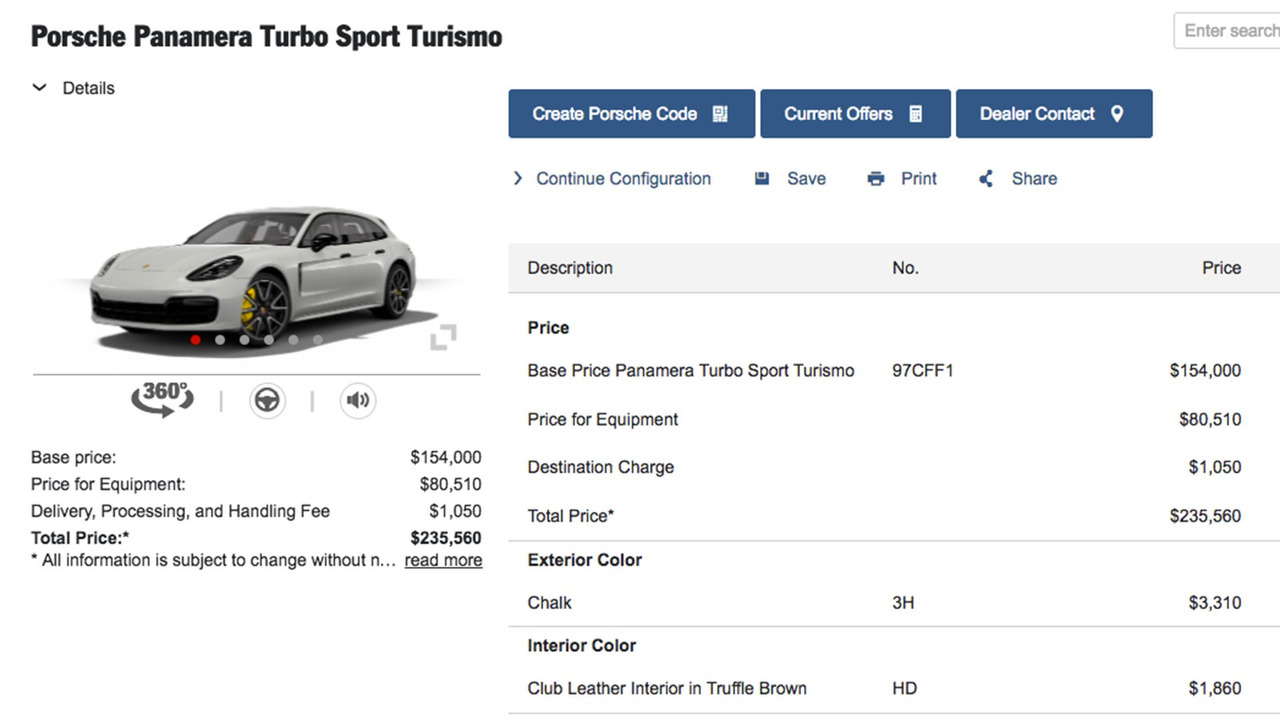Select the third carousel dot
Screen dimensions: 1280x720
point(245,340)
